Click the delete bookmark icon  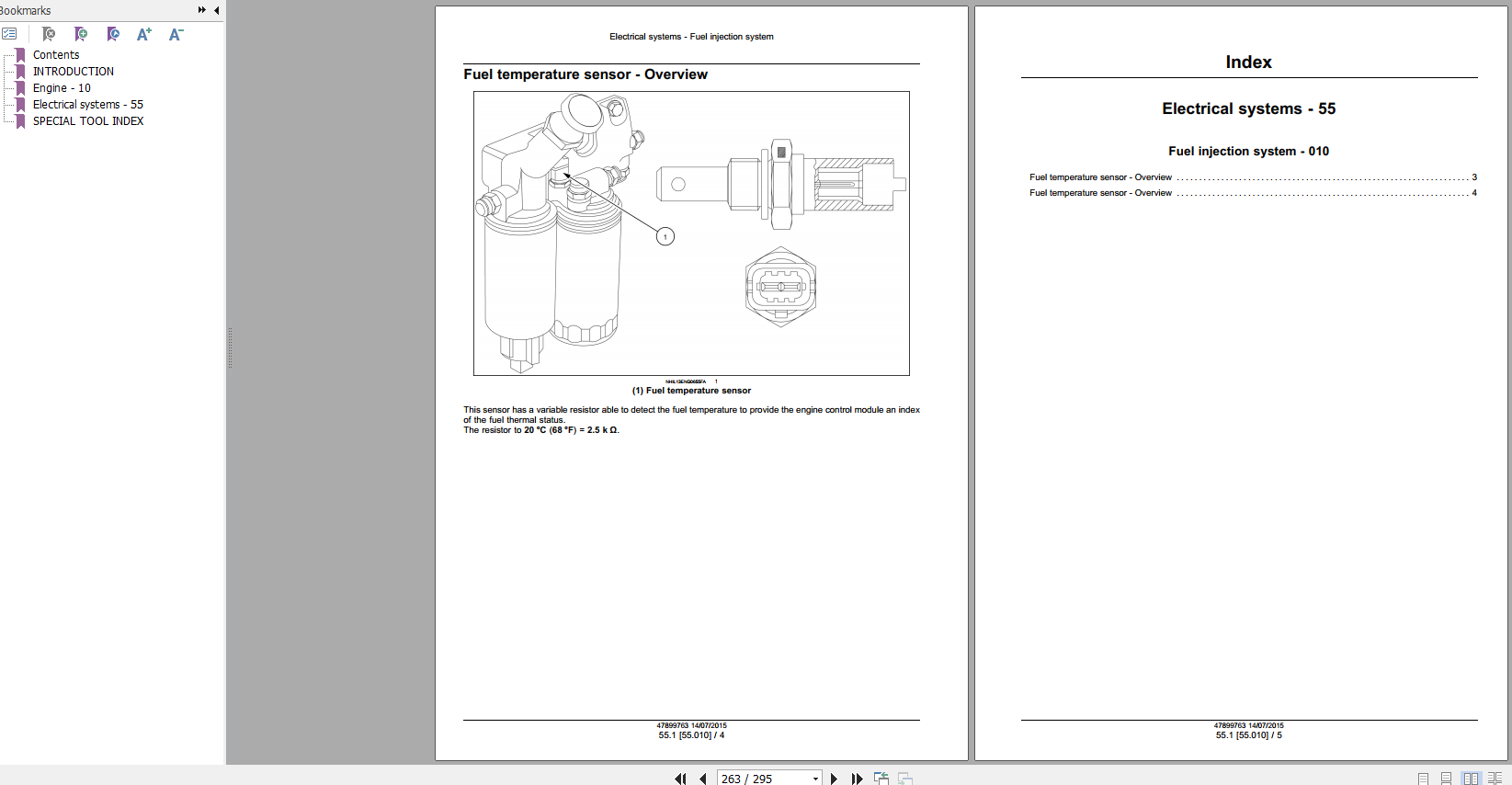[x=49, y=34]
